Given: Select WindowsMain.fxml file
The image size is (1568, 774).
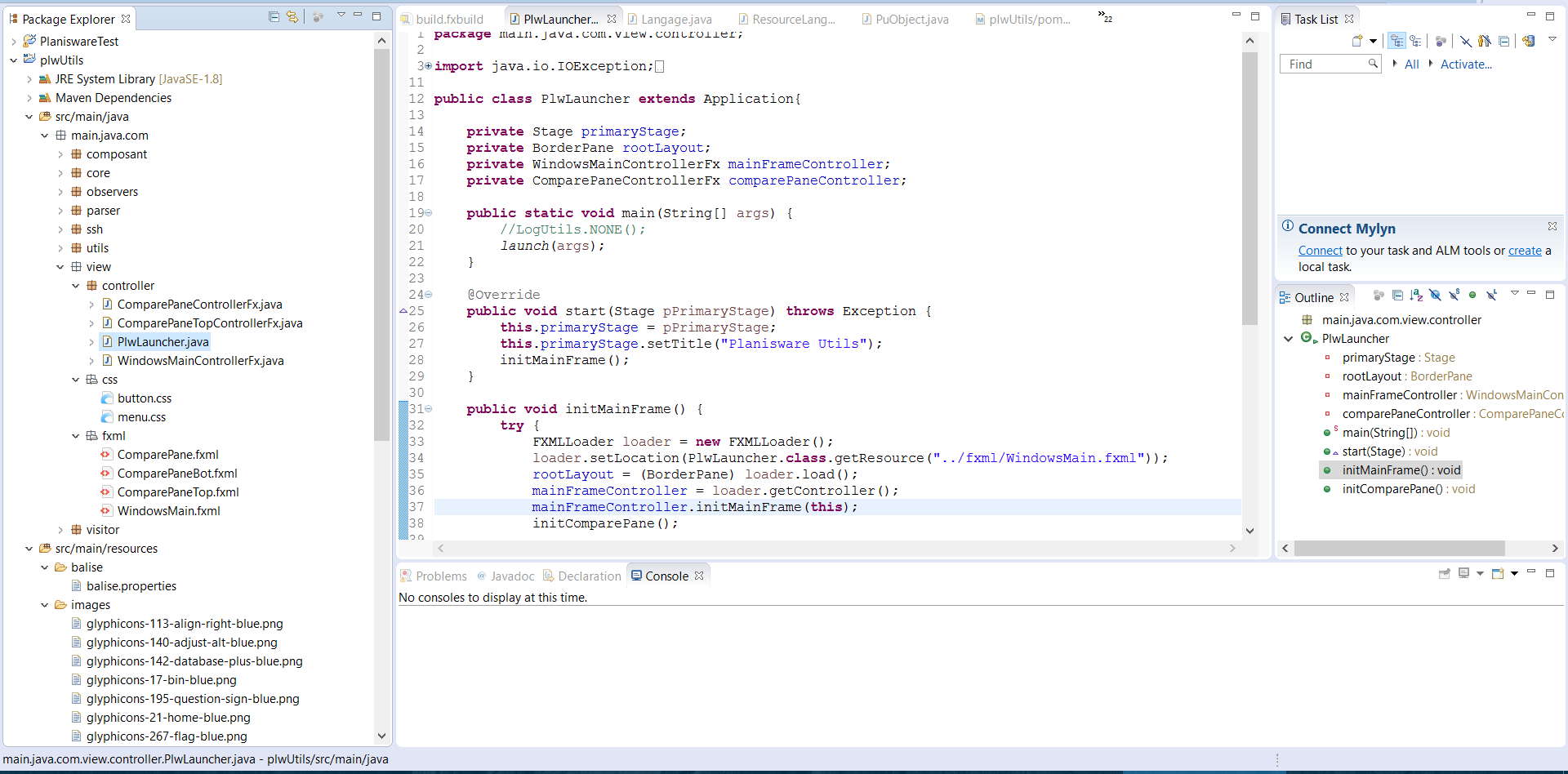Looking at the screenshot, I should point(168,511).
